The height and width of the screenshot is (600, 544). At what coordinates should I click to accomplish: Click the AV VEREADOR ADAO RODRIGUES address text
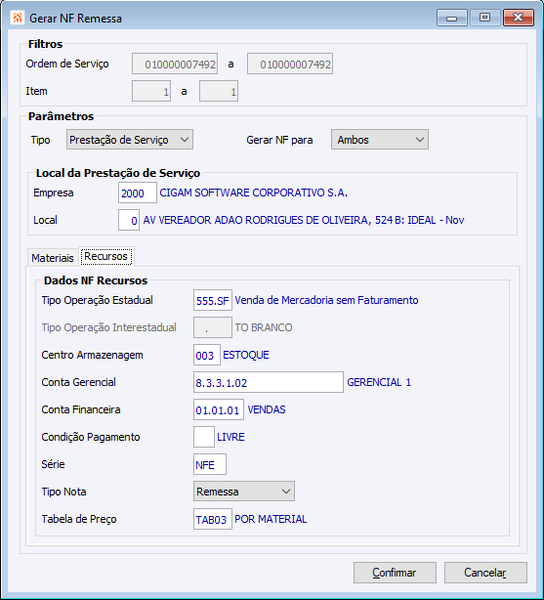(x=303, y=220)
